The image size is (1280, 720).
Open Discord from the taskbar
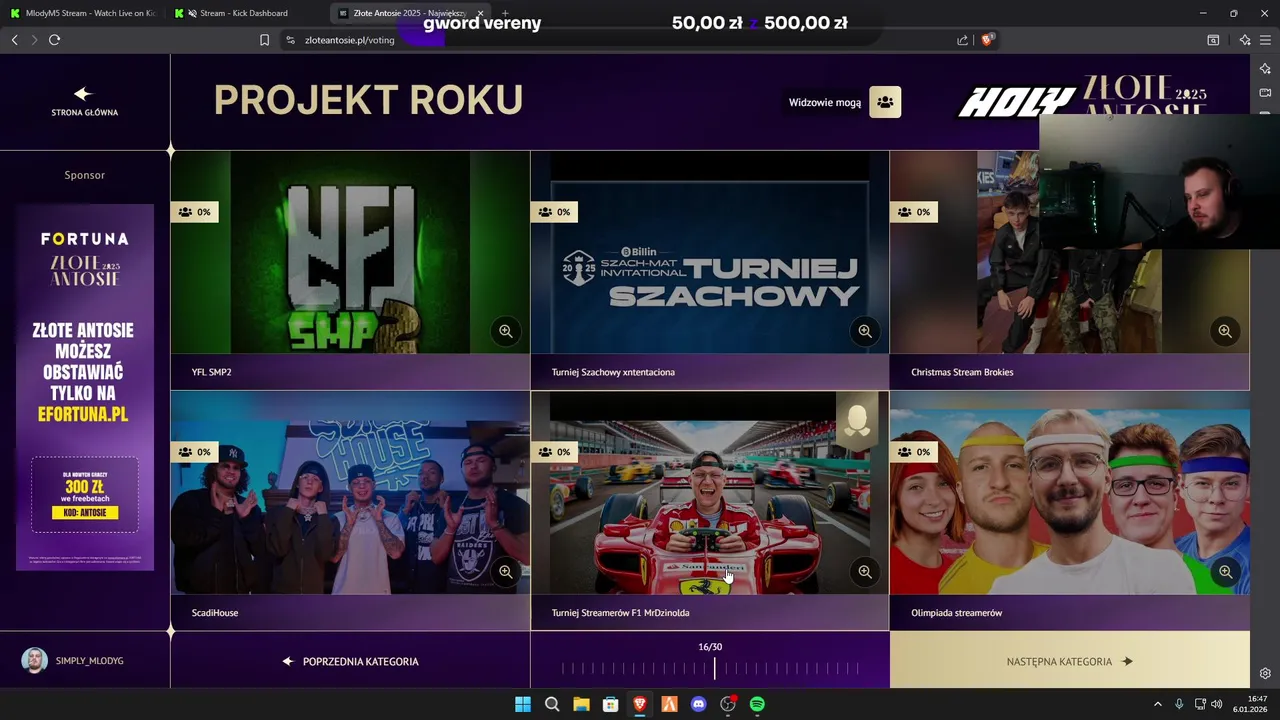tap(699, 704)
